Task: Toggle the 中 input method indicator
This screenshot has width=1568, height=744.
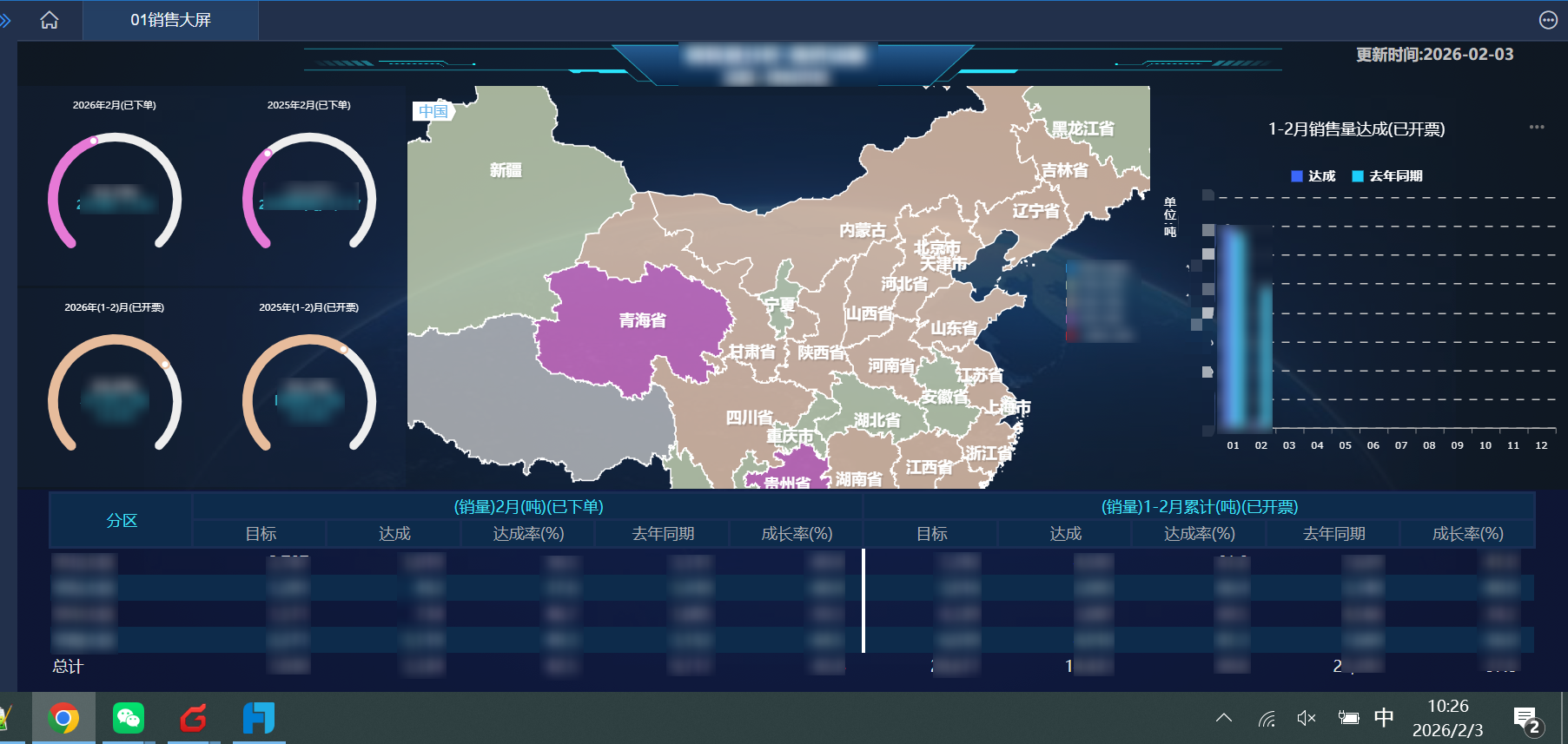Action: point(1384,717)
